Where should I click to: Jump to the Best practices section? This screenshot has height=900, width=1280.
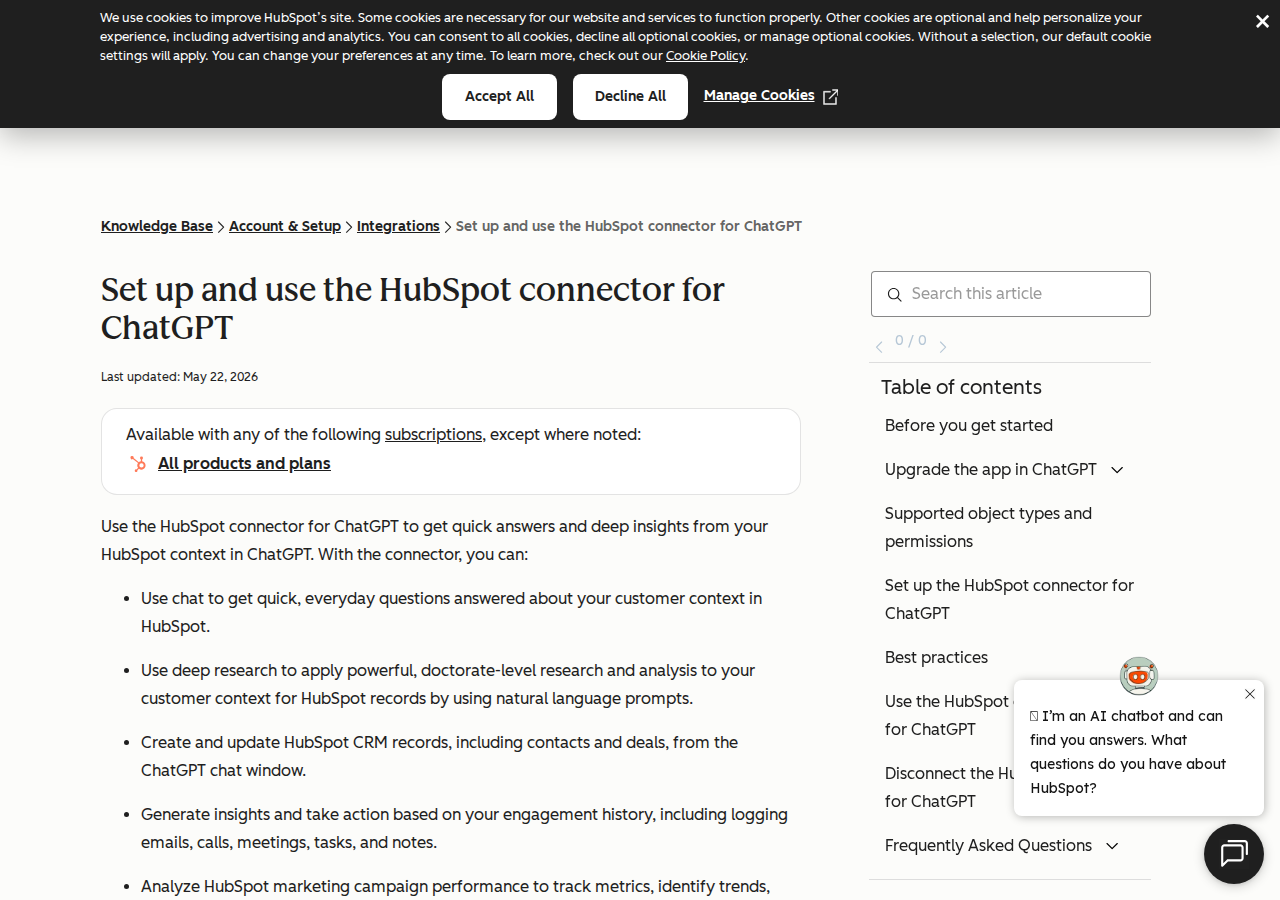936,657
